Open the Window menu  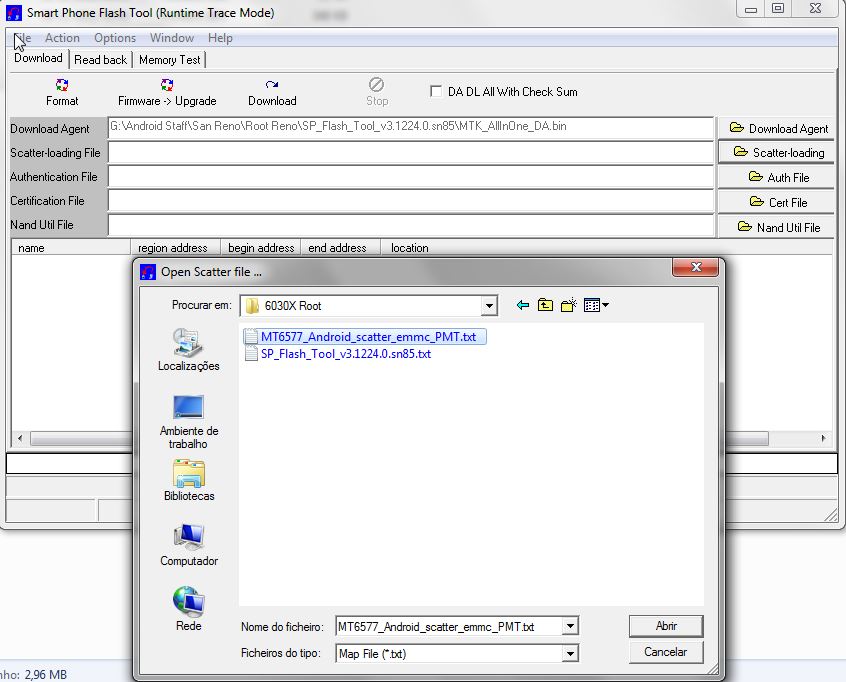pos(172,38)
